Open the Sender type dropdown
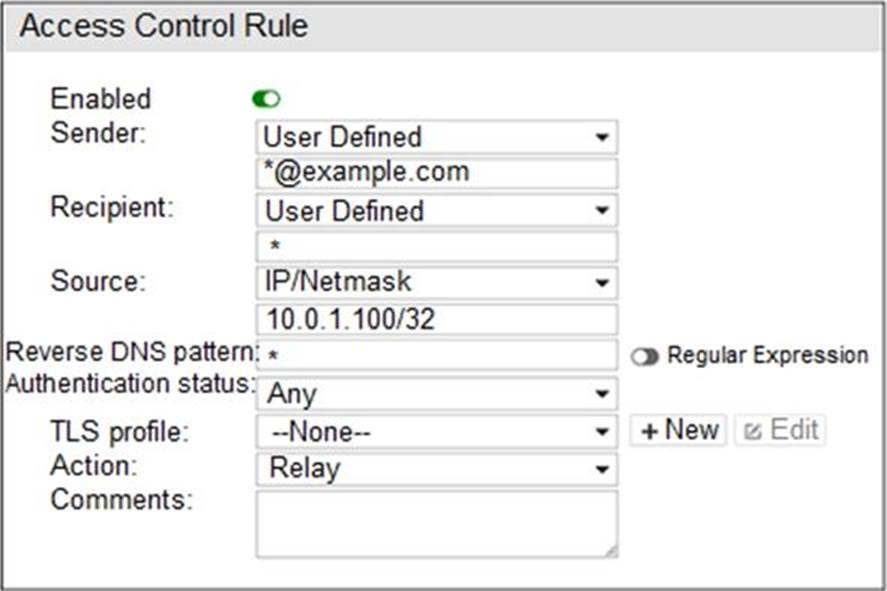Image resolution: width=887 pixels, height=591 pixels. [436, 137]
